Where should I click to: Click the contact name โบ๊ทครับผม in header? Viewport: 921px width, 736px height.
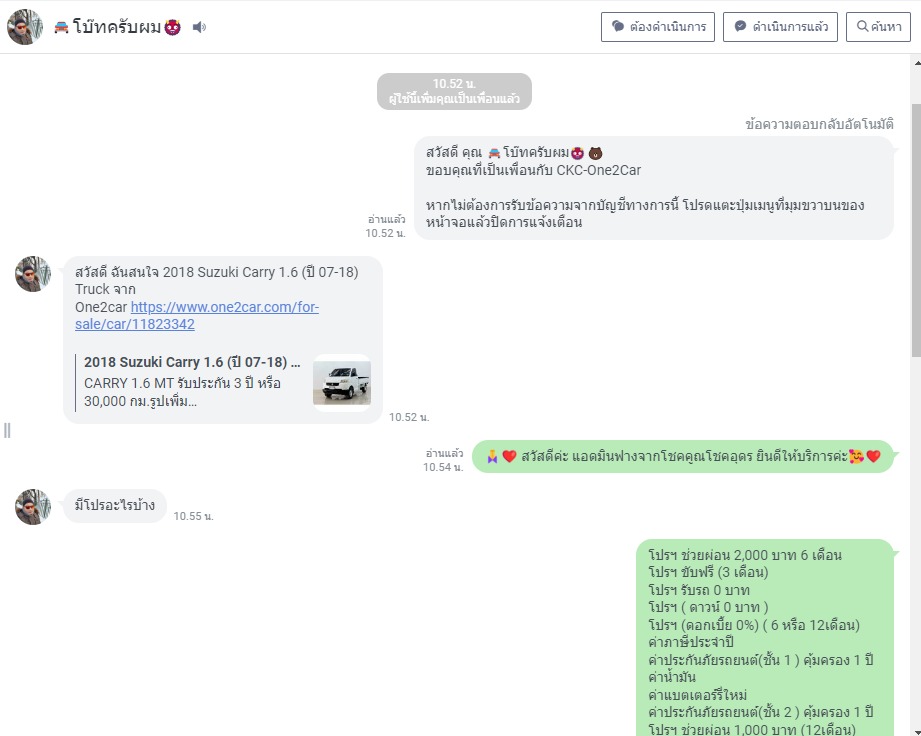(117, 27)
